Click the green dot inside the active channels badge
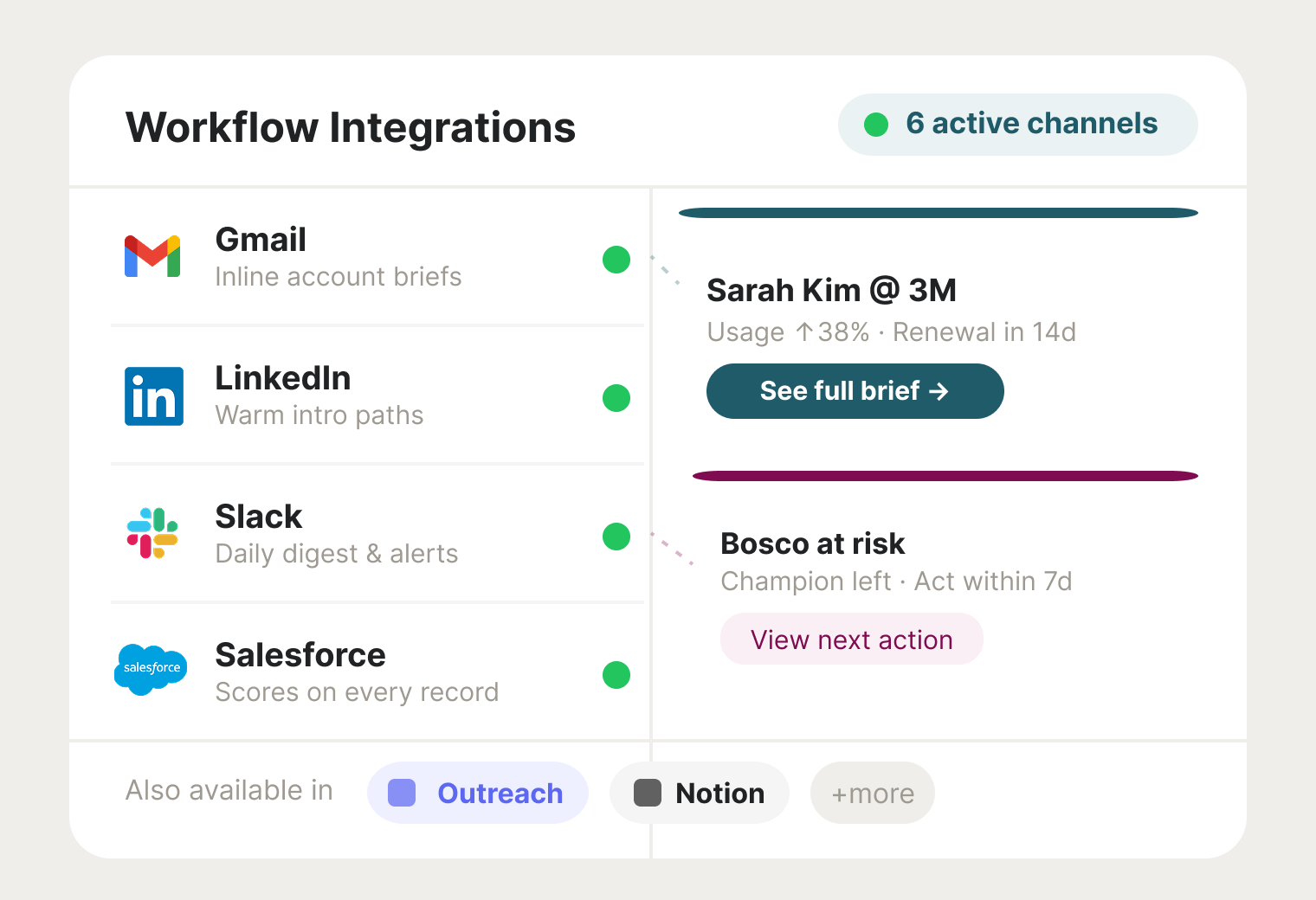The image size is (1316, 900). tap(875, 124)
